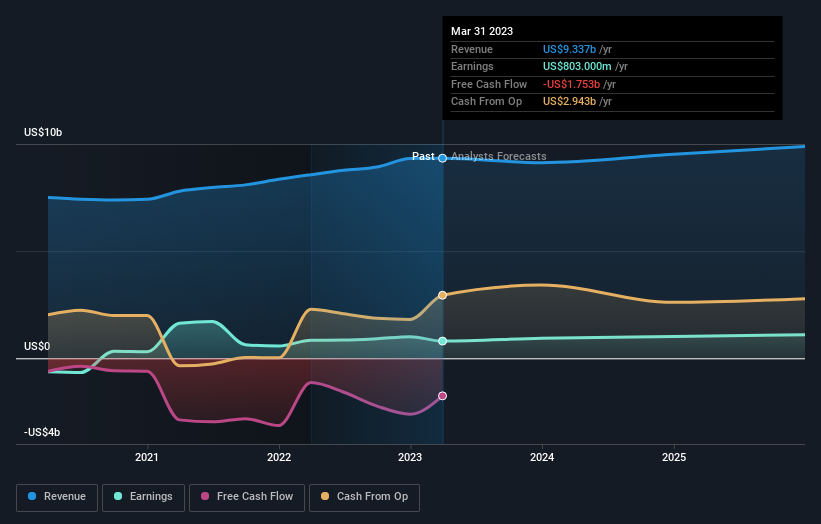Click the Revenue row label in tooltip

472,49
